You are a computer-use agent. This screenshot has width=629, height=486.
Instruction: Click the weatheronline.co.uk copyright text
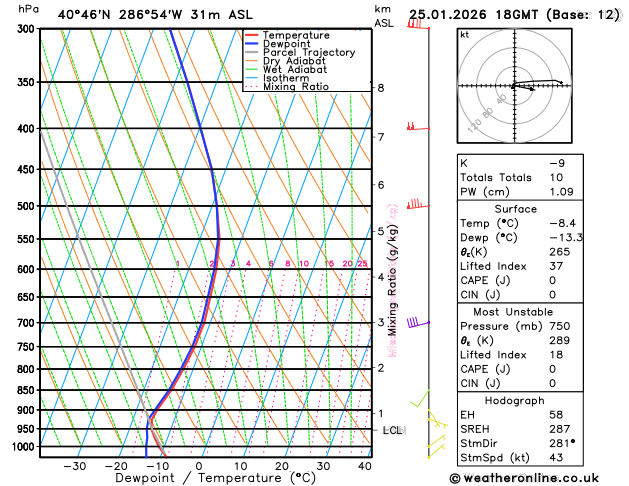(x=524, y=478)
